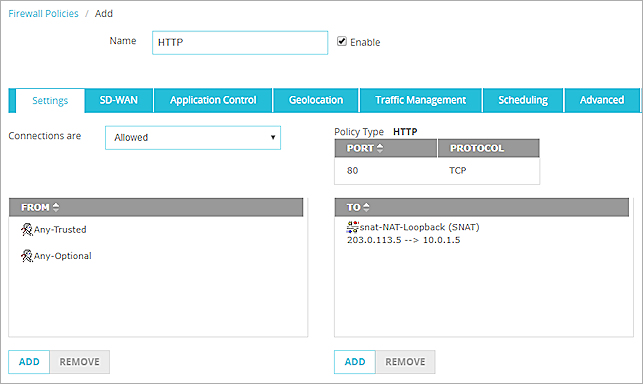Click ADD under the TO list
Screen dimensions: 643x384
[x=355, y=362]
